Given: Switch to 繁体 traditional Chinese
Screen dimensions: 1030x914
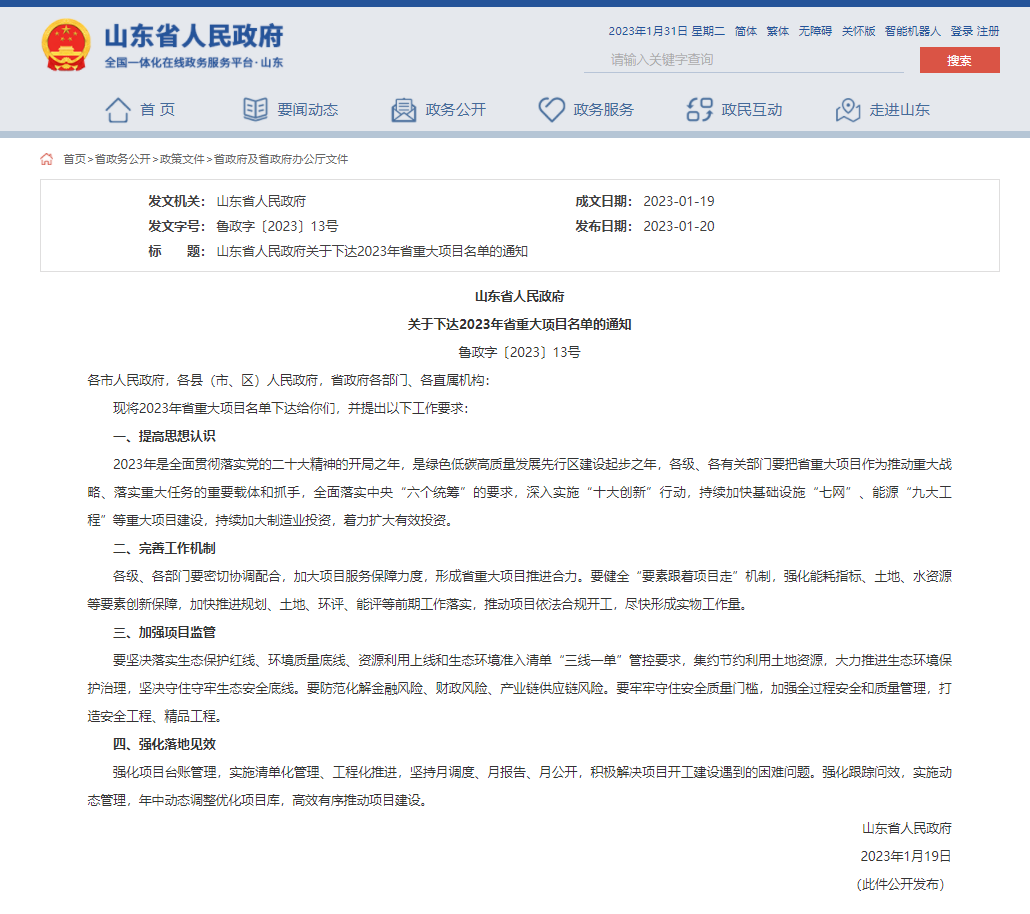Looking at the screenshot, I should click(x=778, y=31).
